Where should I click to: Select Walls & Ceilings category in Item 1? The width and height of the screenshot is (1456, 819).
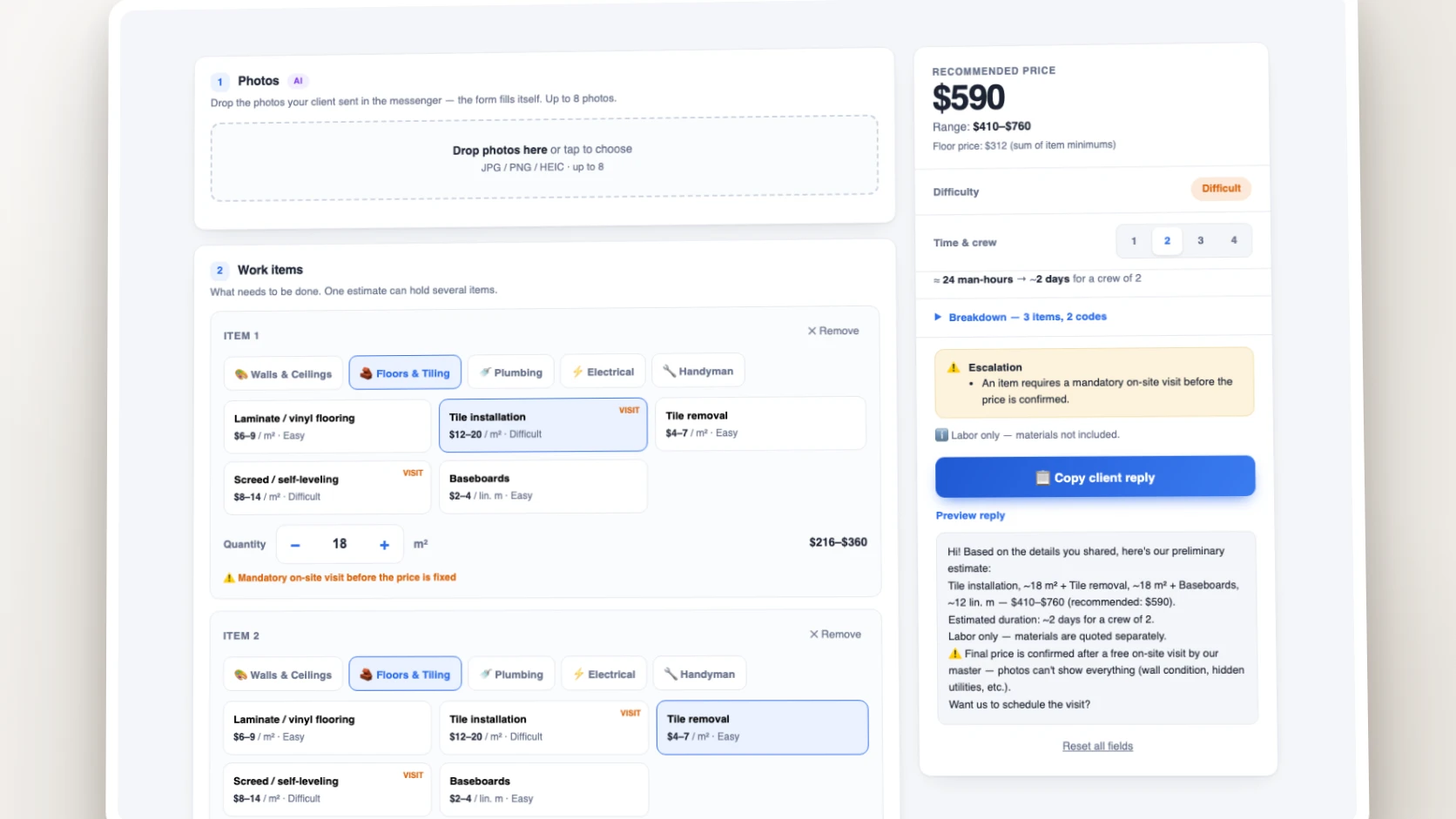[284, 374]
